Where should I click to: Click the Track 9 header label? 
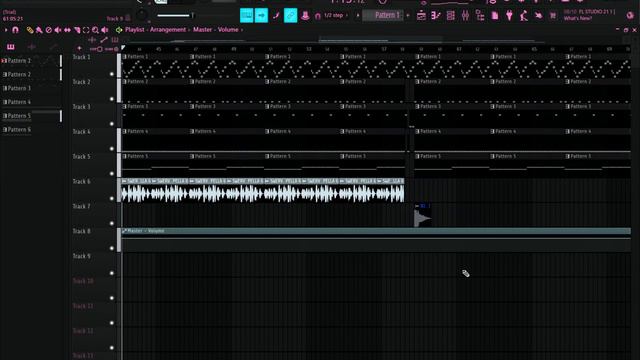click(82, 256)
